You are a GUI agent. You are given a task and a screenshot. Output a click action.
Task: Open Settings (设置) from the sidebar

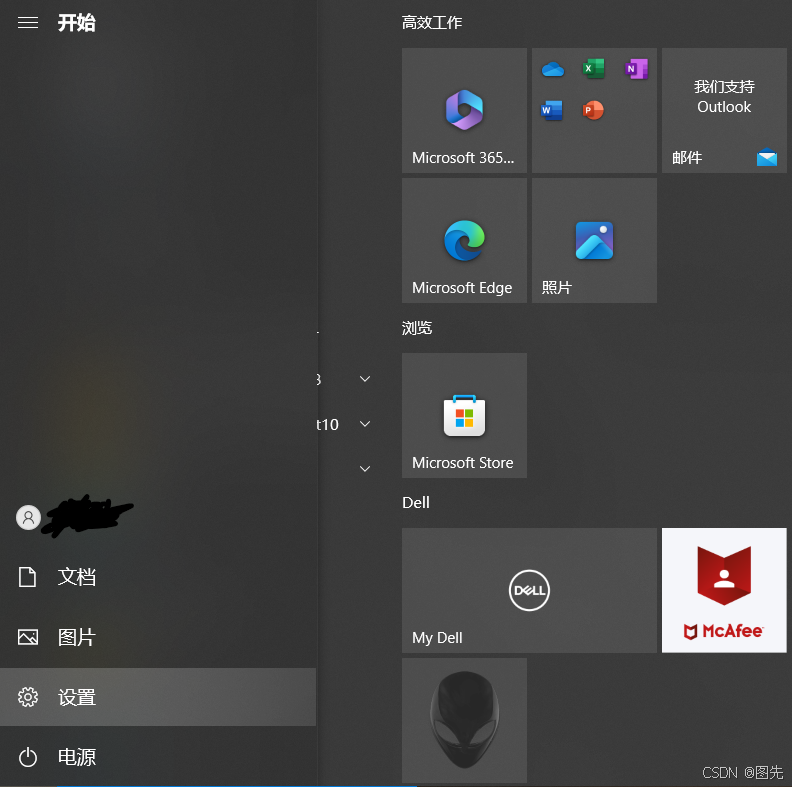158,697
